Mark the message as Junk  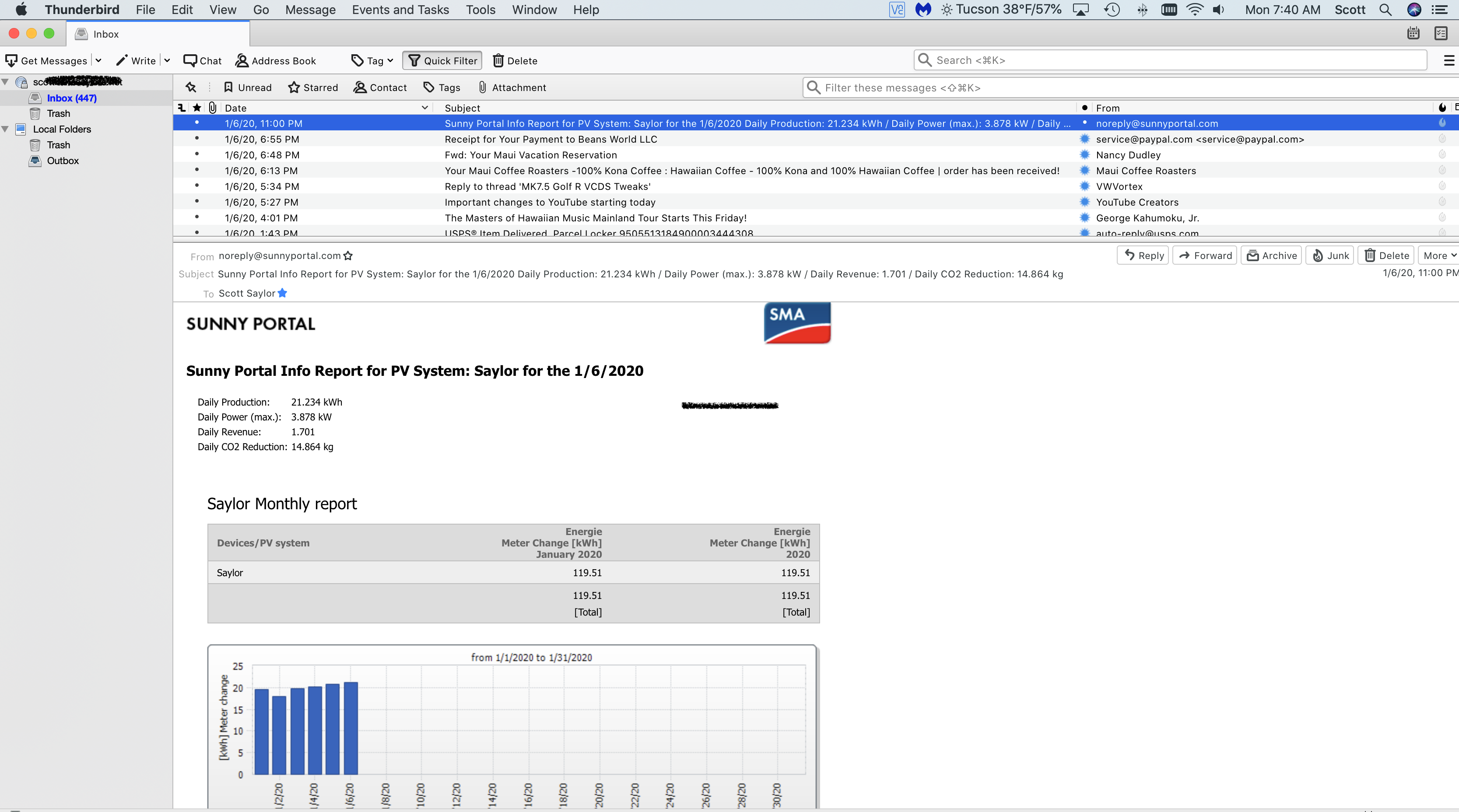1330,255
